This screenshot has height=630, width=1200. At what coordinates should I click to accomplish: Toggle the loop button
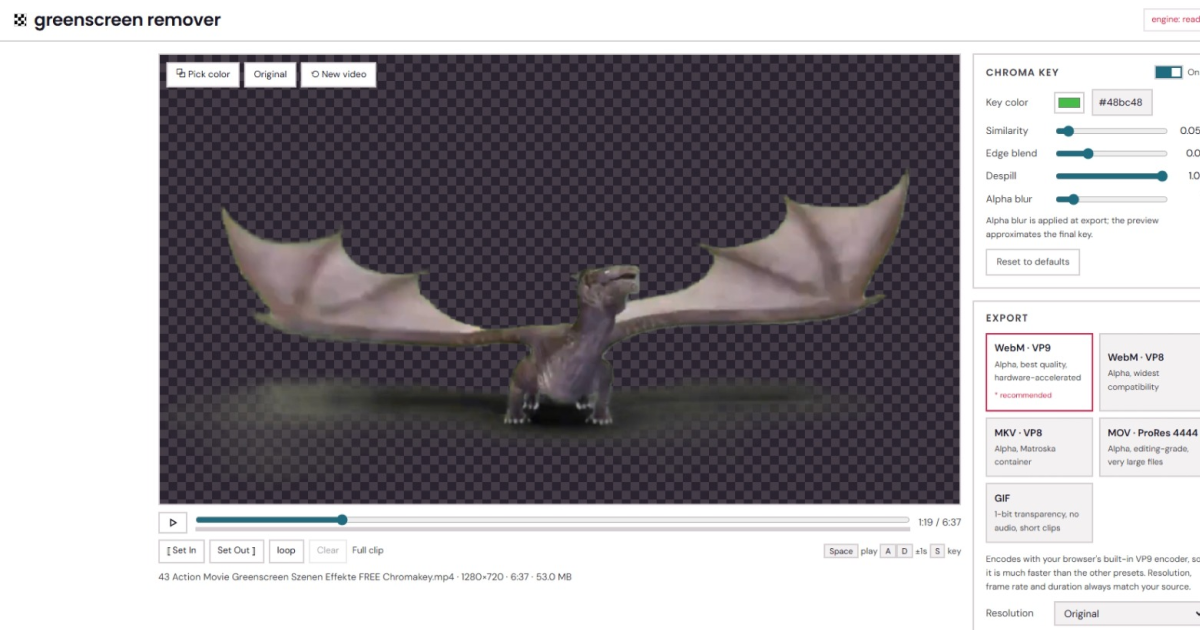point(286,550)
